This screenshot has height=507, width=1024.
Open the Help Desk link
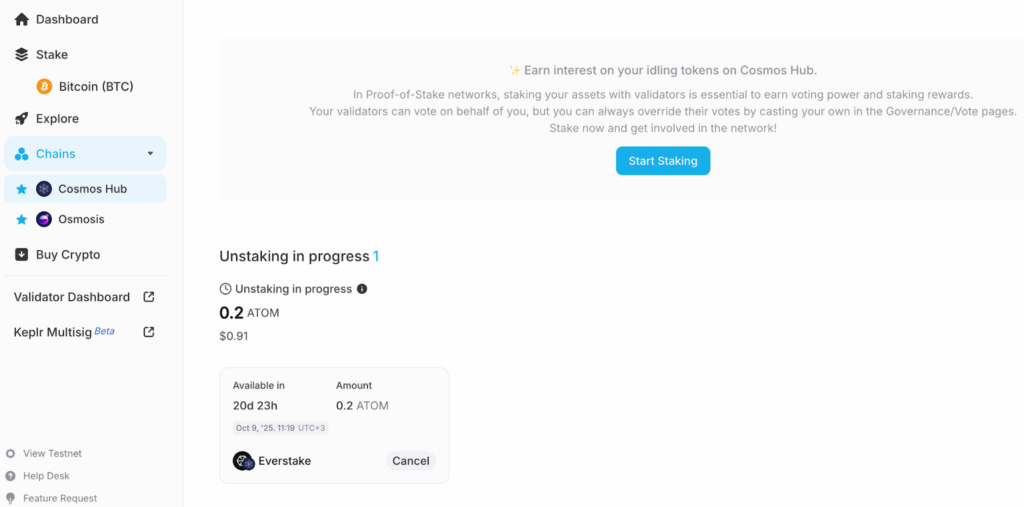click(x=46, y=476)
